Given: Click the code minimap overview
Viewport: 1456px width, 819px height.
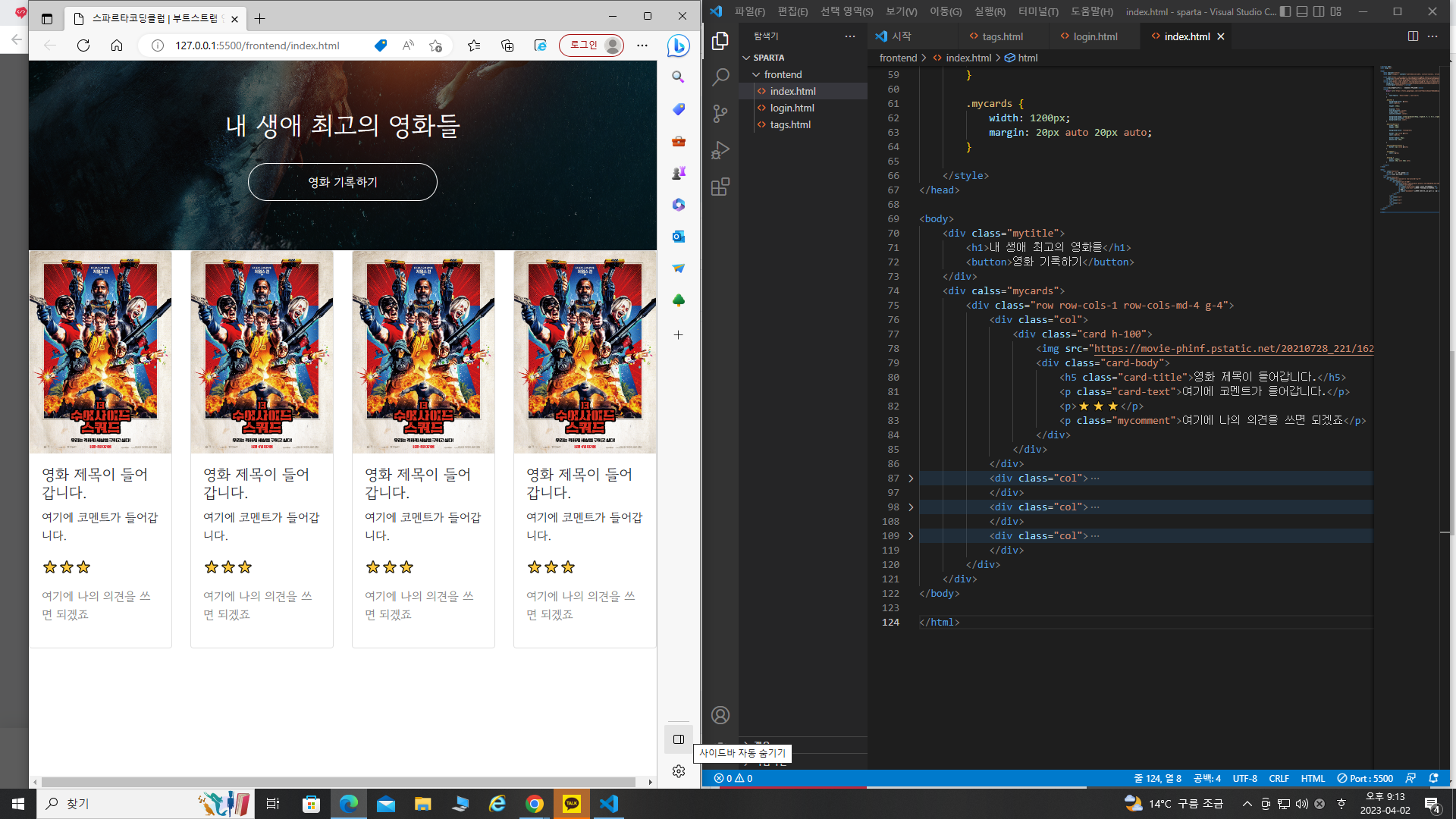Looking at the screenshot, I should [1409, 139].
